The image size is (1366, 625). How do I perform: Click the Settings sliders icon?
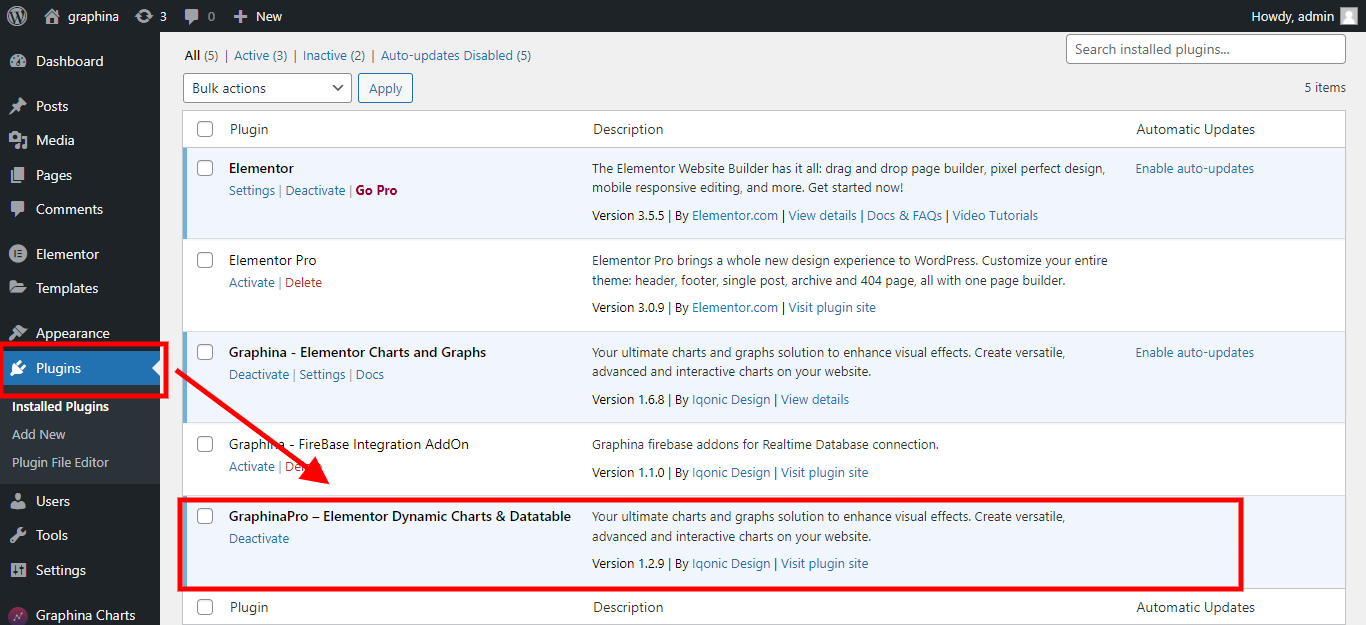click(18, 570)
